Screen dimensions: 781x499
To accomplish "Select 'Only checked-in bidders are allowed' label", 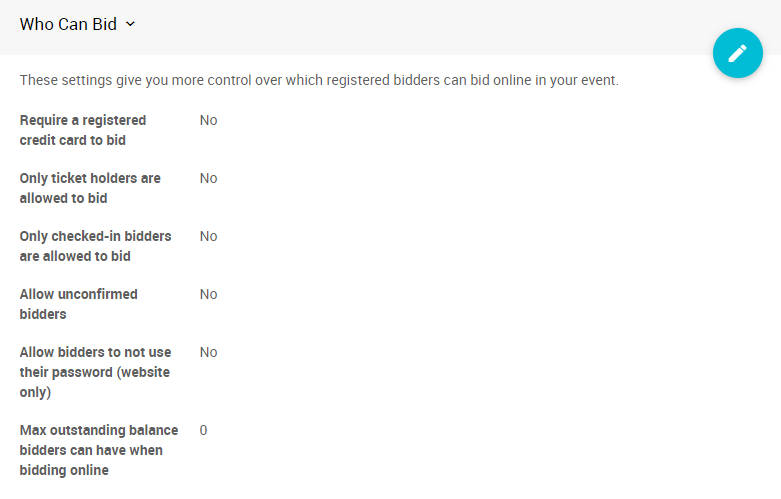I will (95, 246).
